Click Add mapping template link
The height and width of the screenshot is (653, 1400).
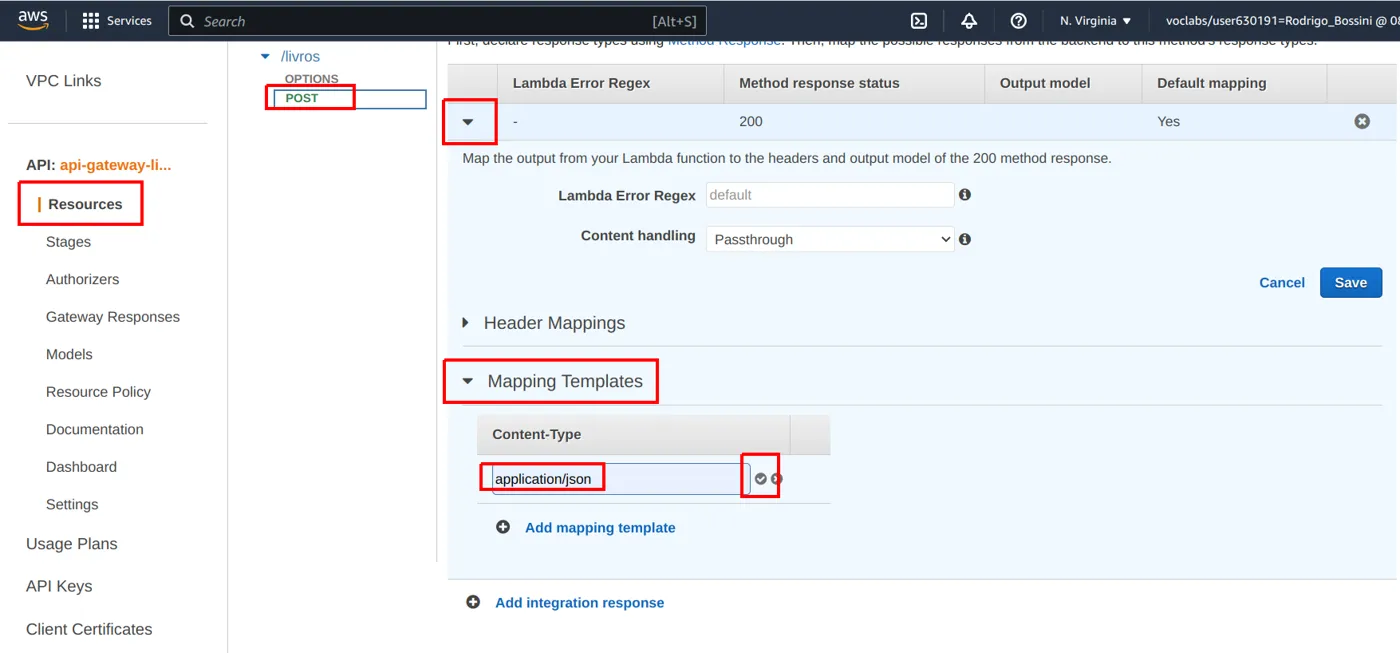pyautogui.click(x=600, y=527)
